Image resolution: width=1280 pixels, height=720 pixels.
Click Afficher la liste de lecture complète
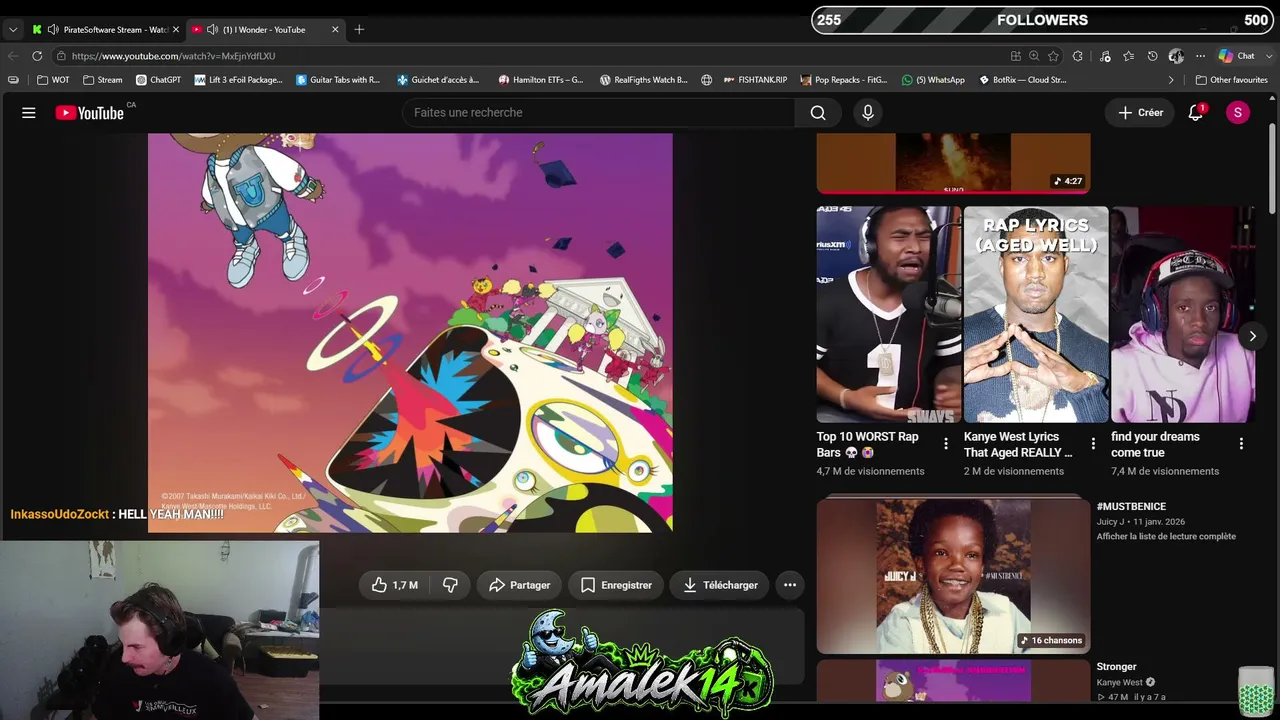[x=1166, y=537]
